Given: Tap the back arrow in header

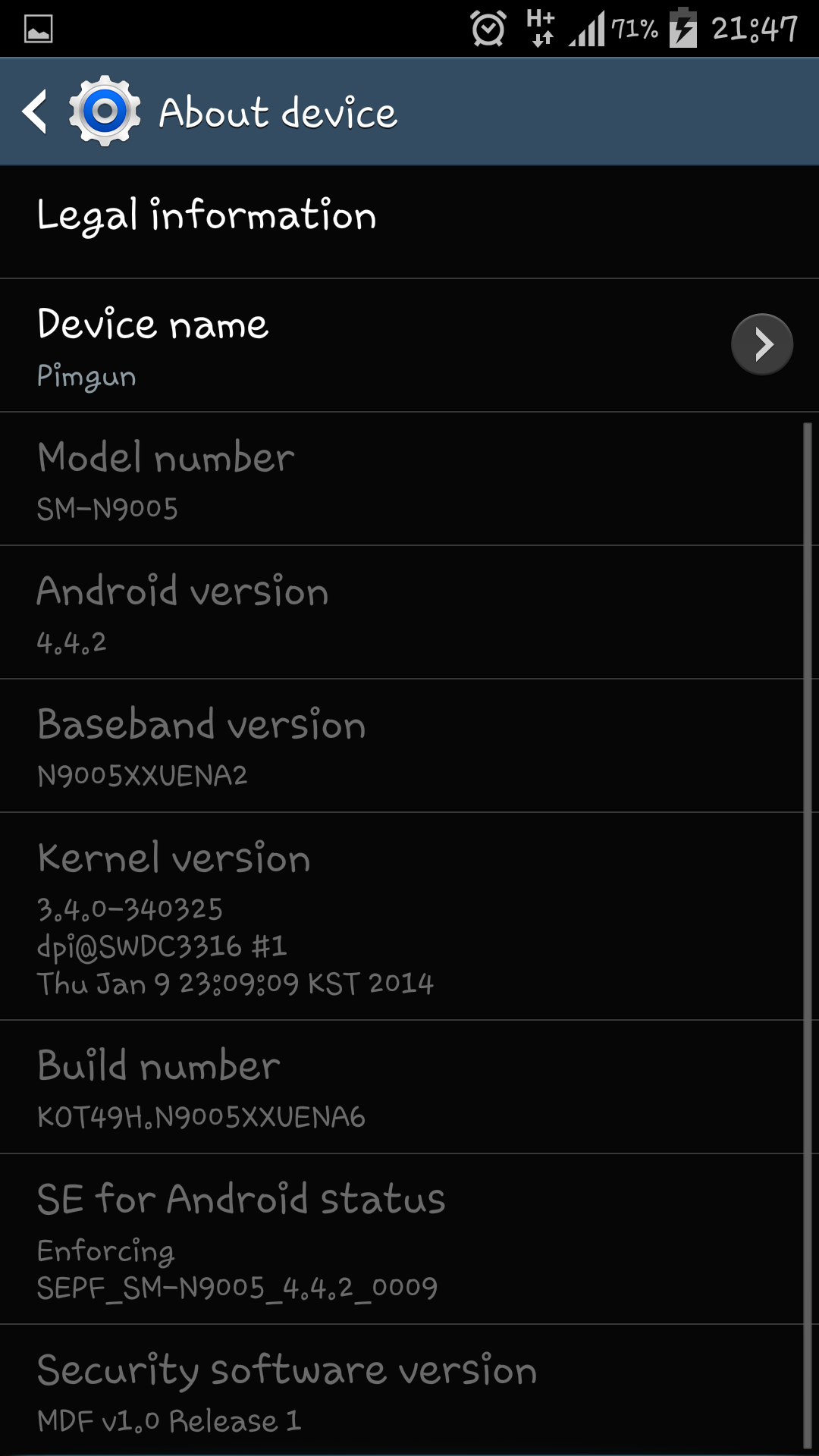Looking at the screenshot, I should (x=35, y=111).
